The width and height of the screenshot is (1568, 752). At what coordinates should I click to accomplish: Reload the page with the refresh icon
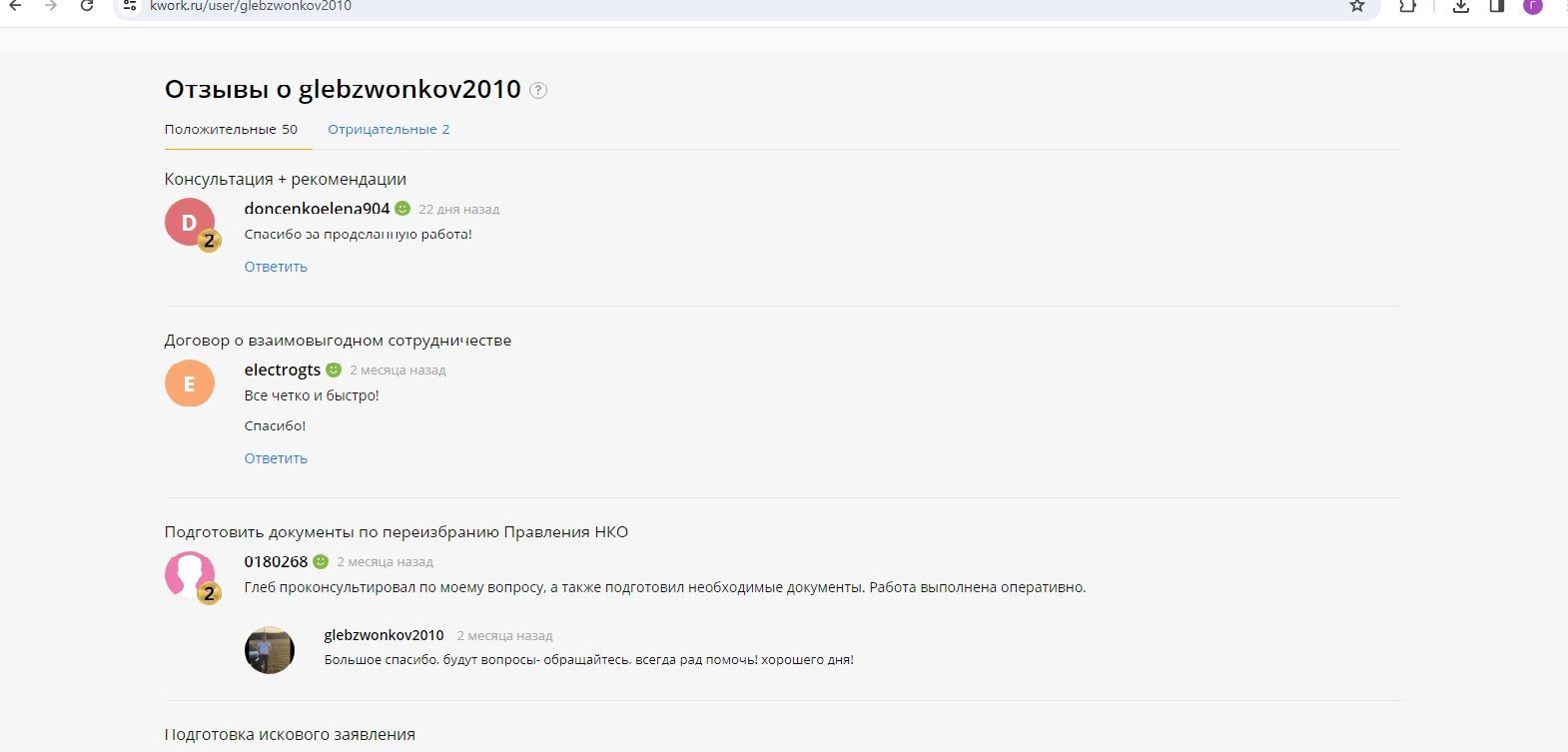(x=87, y=6)
